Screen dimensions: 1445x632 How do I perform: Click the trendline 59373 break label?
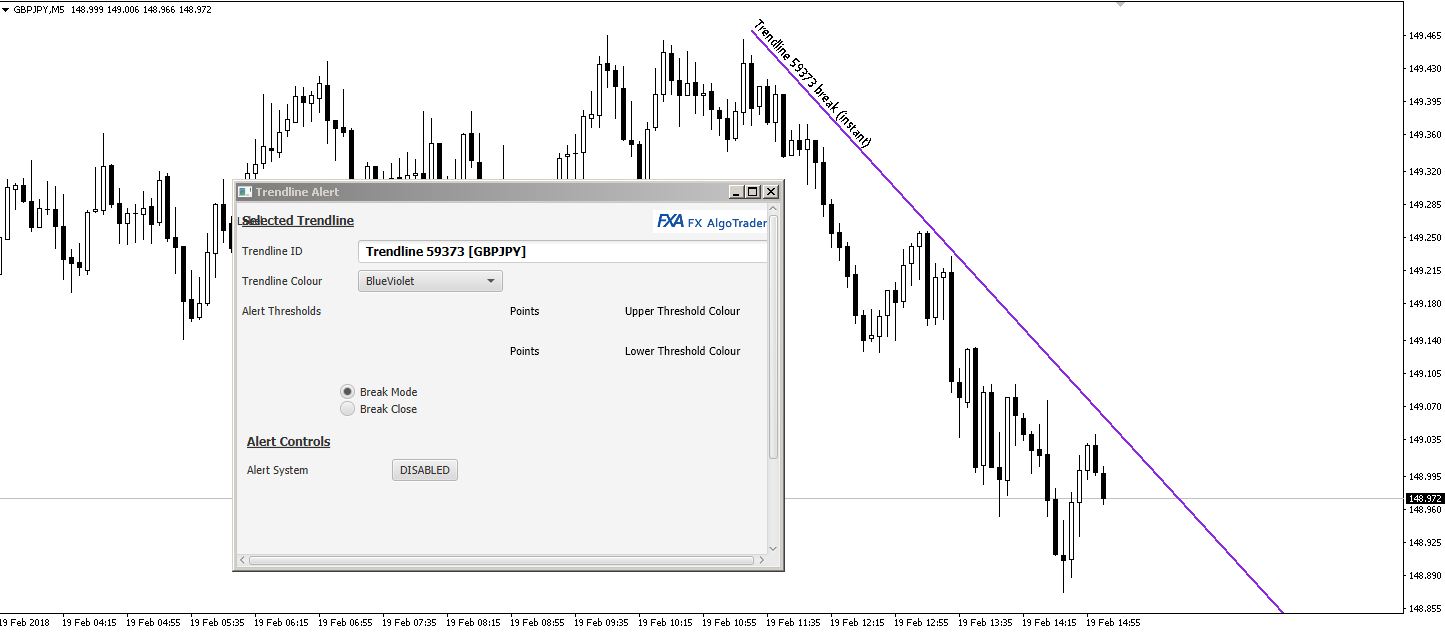coord(811,84)
